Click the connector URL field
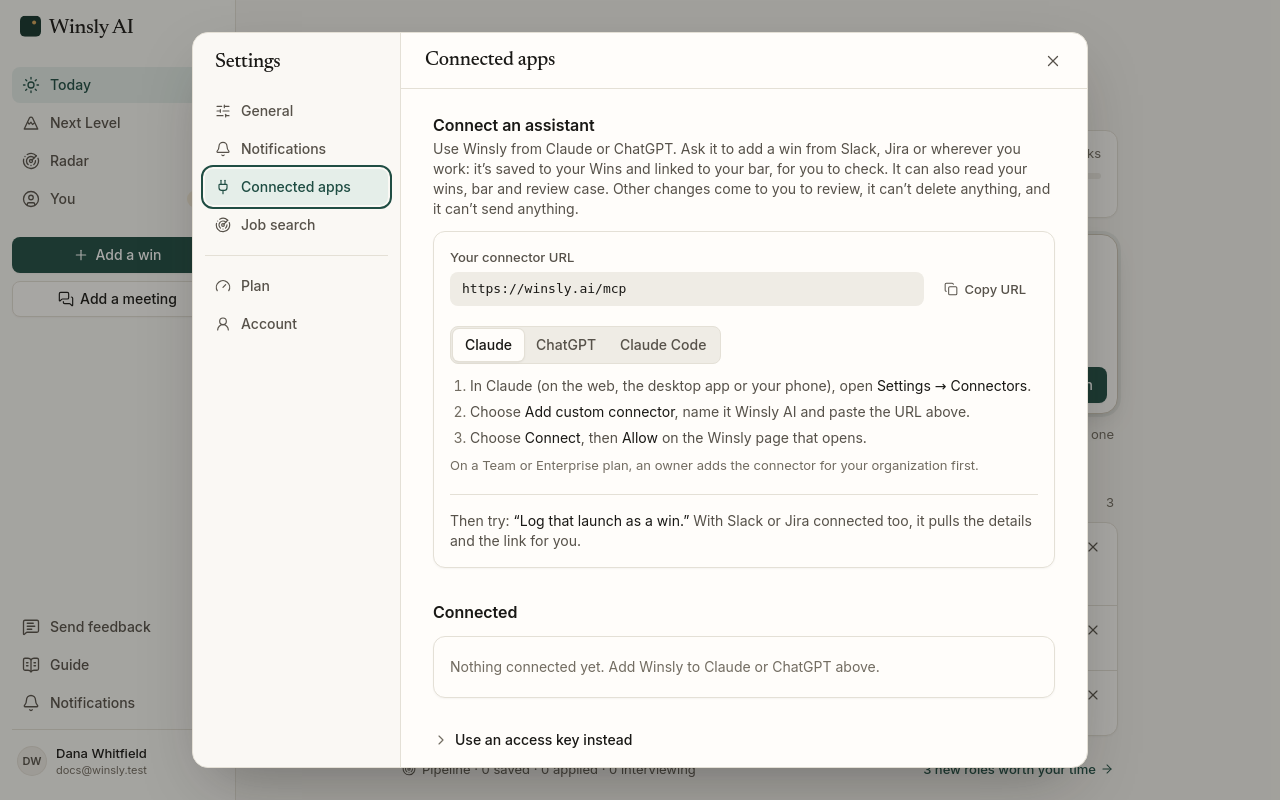Image resolution: width=1280 pixels, height=800 pixels. click(x=687, y=289)
